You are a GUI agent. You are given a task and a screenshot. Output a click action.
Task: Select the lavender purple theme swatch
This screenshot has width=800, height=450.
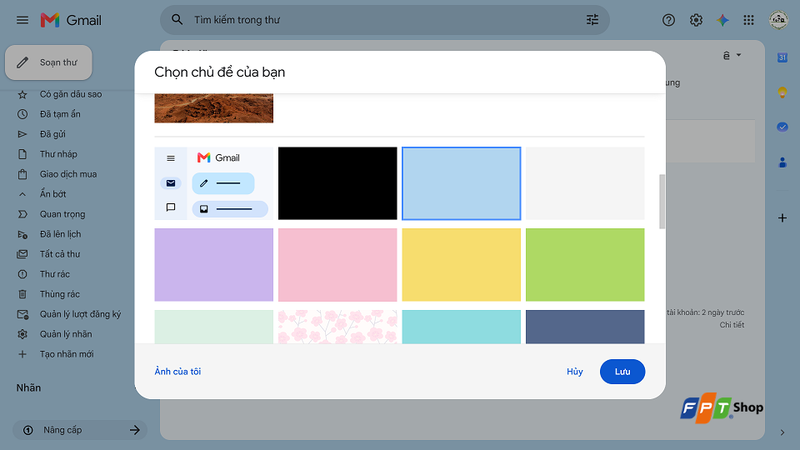click(214, 265)
